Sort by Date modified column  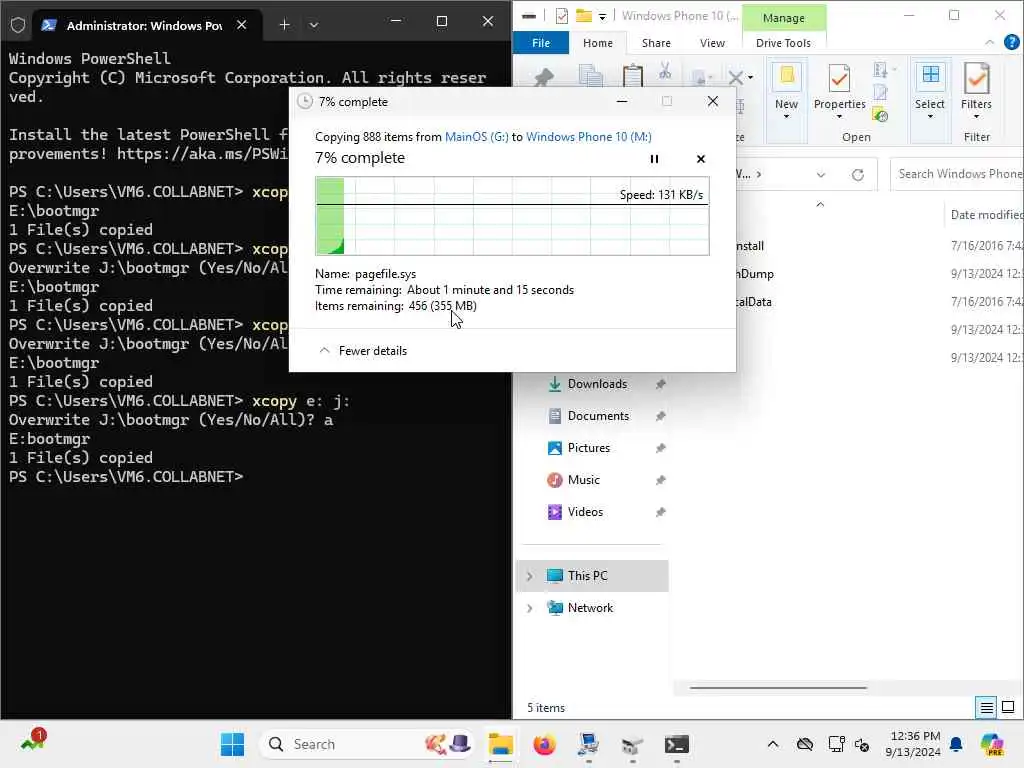click(x=986, y=215)
